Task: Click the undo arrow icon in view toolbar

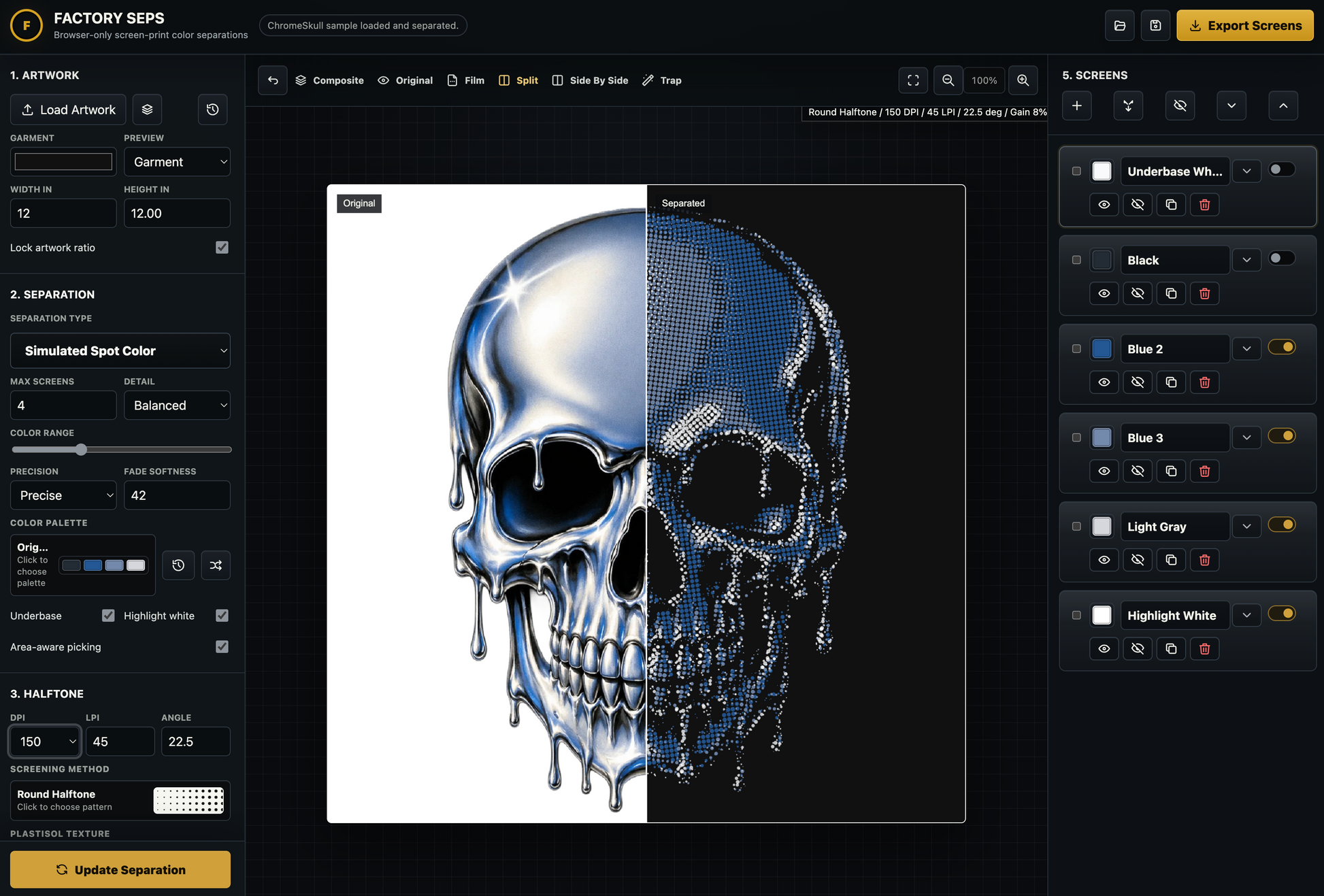Action: coord(273,80)
